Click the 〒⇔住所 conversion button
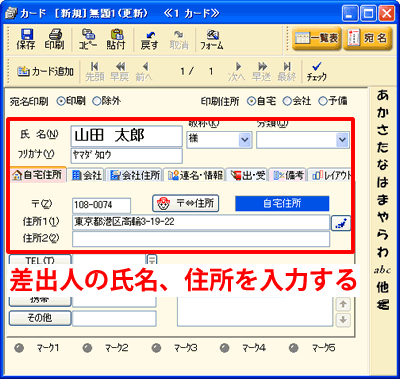Viewport: 400px width, 379px height. pos(186,203)
